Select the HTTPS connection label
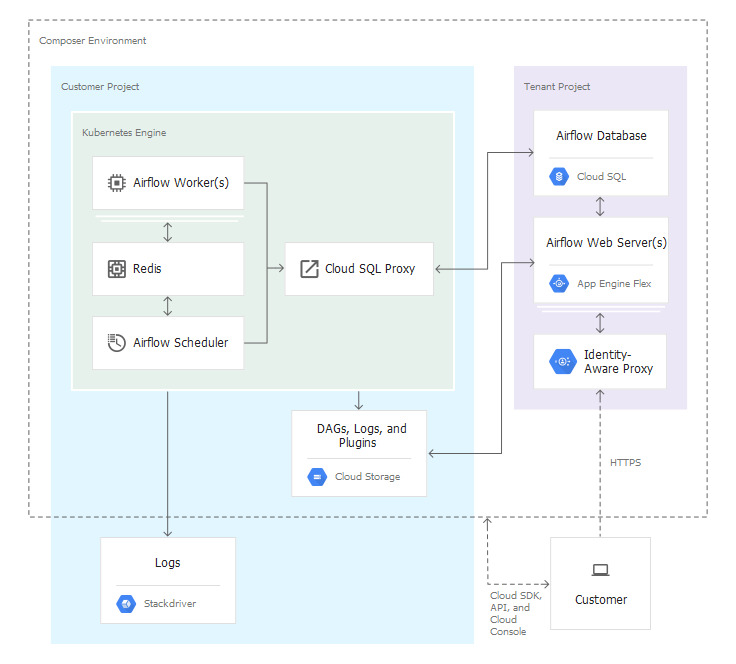The width and height of the screenshot is (736, 664). click(625, 463)
